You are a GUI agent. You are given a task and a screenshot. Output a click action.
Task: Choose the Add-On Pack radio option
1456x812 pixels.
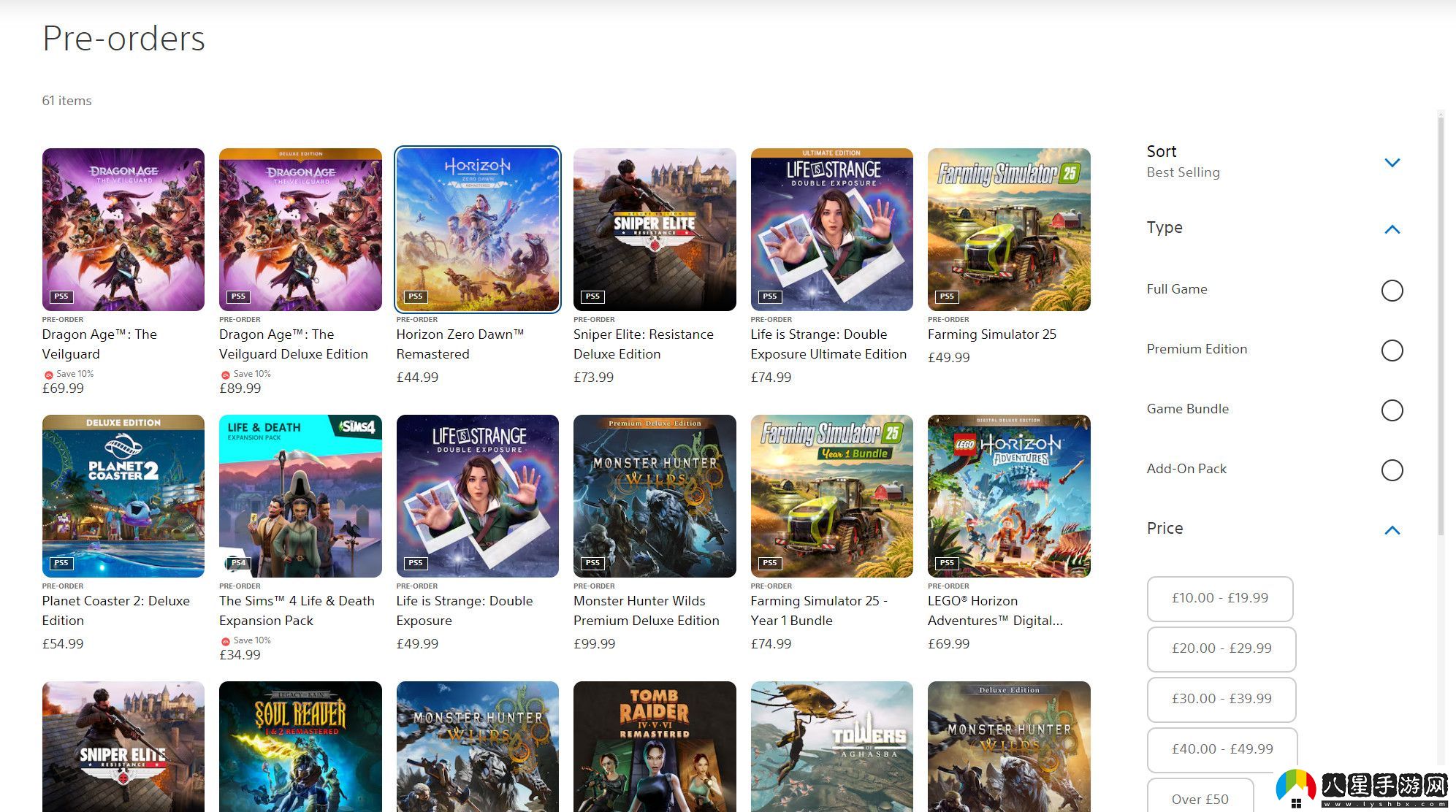[1391, 470]
